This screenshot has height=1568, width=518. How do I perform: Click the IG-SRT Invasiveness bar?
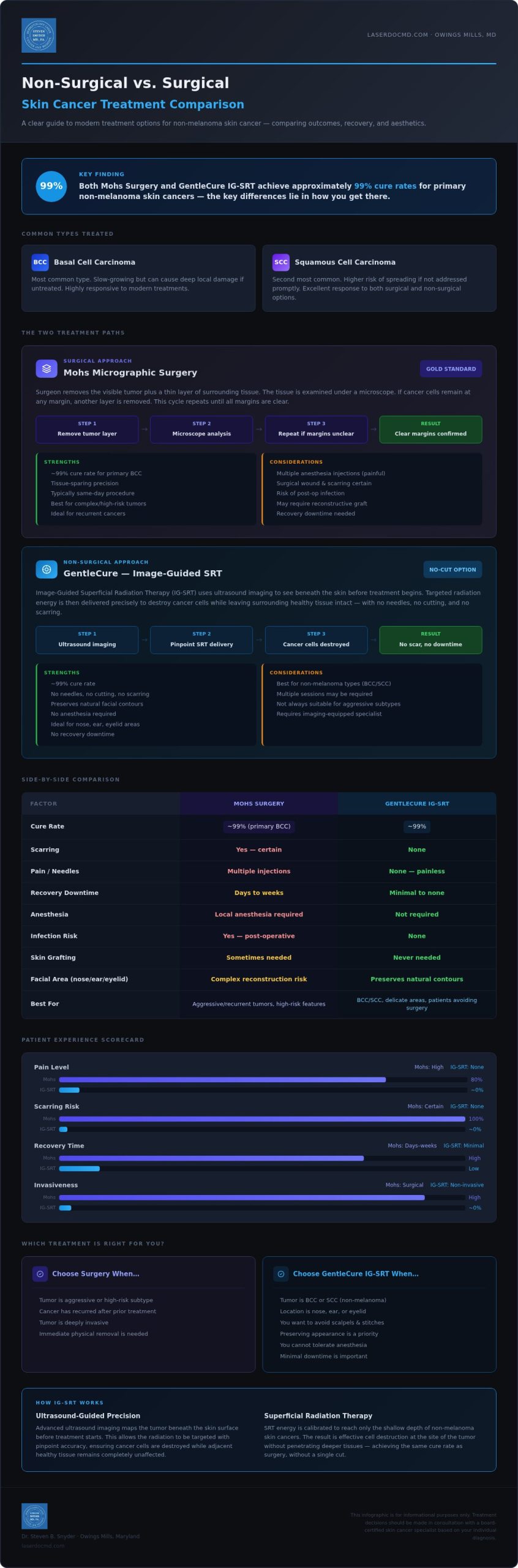[x=65, y=1208]
